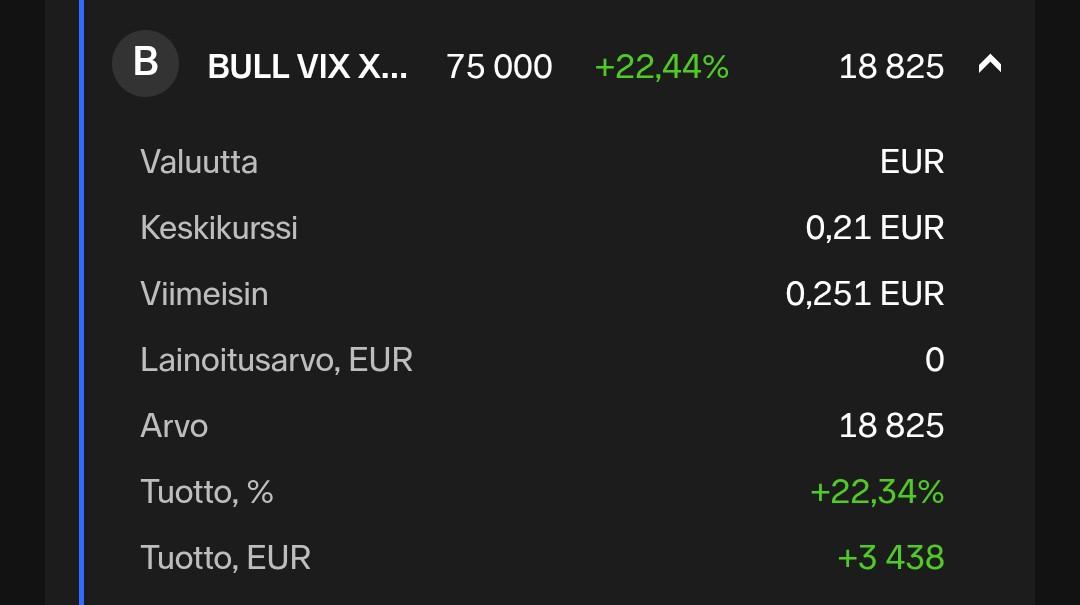Select the Keskikurssi row label
Viewport: 1080px width, 605px height.
(x=219, y=228)
